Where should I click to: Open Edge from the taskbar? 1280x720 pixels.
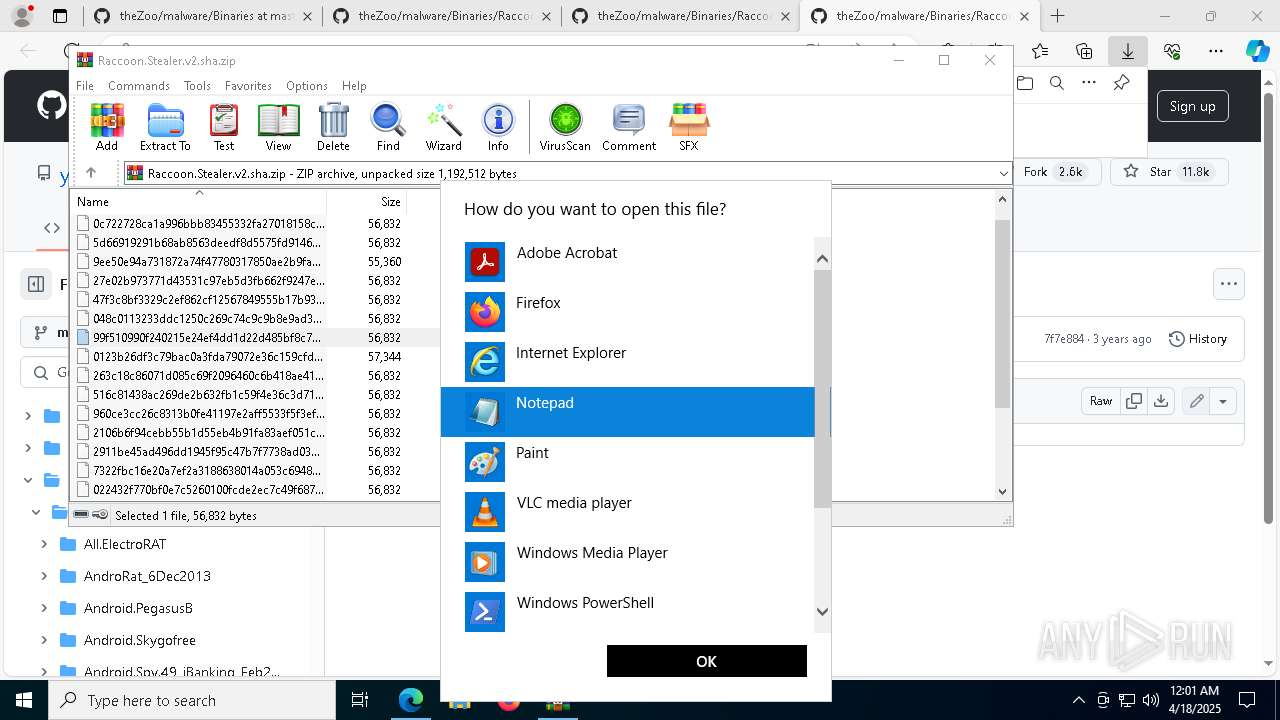tap(411, 700)
